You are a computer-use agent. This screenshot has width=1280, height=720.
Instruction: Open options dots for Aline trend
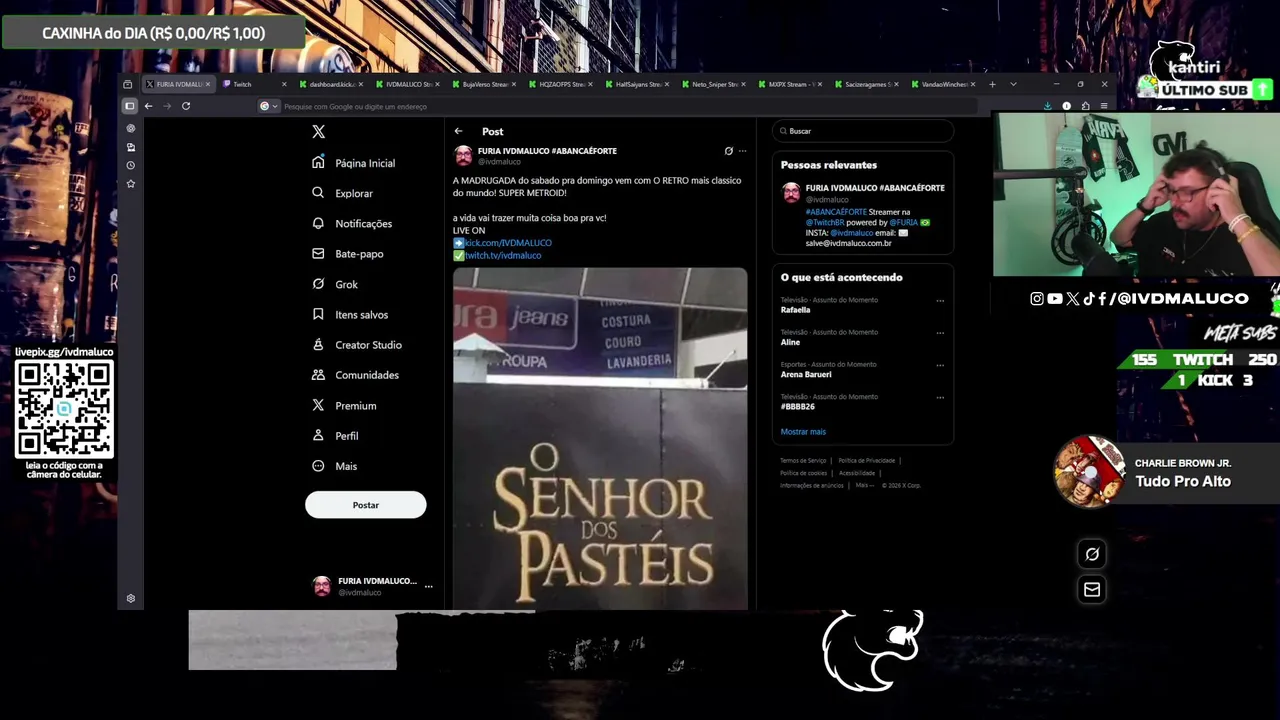coord(940,333)
